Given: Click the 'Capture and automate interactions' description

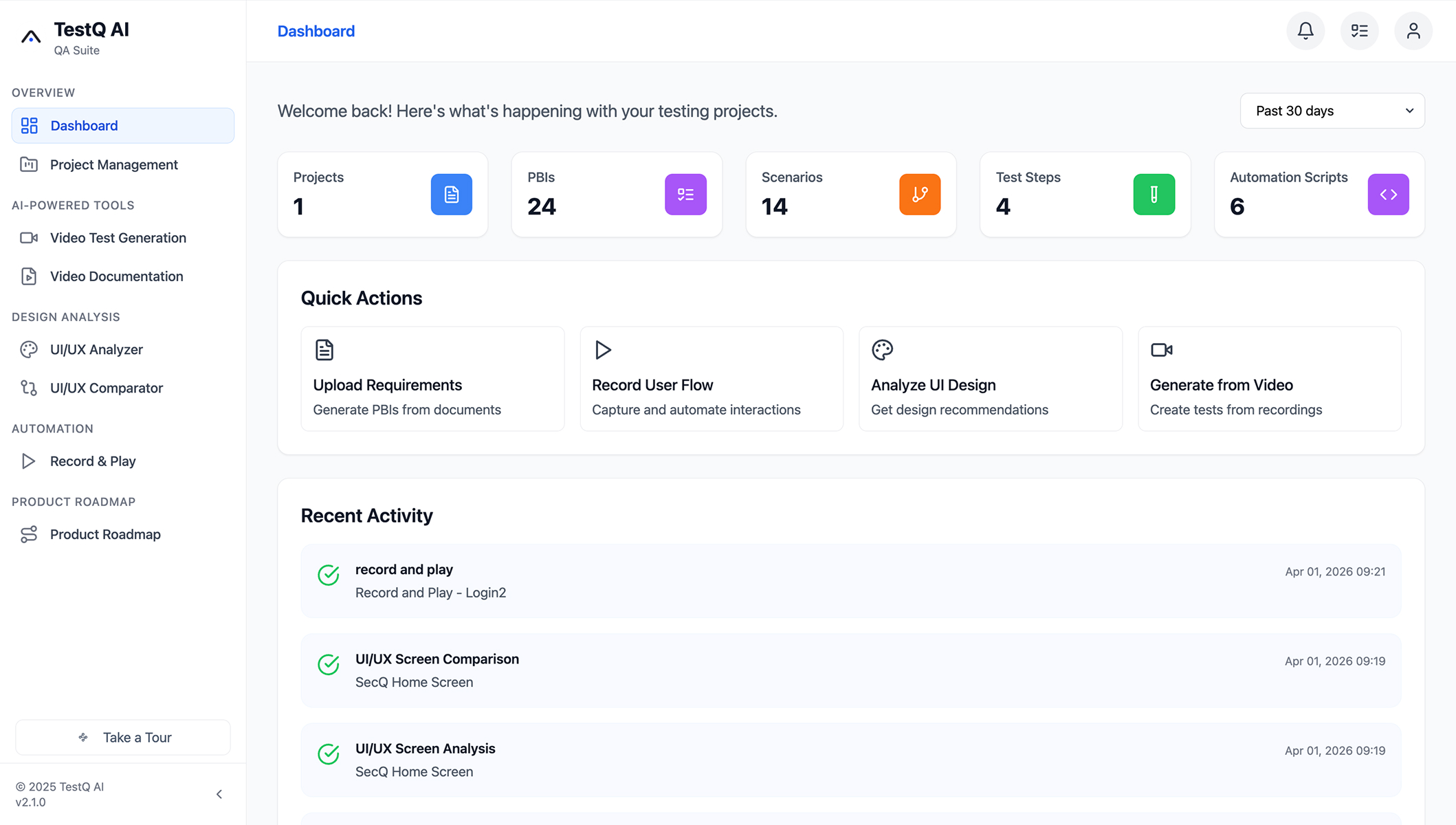Looking at the screenshot, I should 696,410.
